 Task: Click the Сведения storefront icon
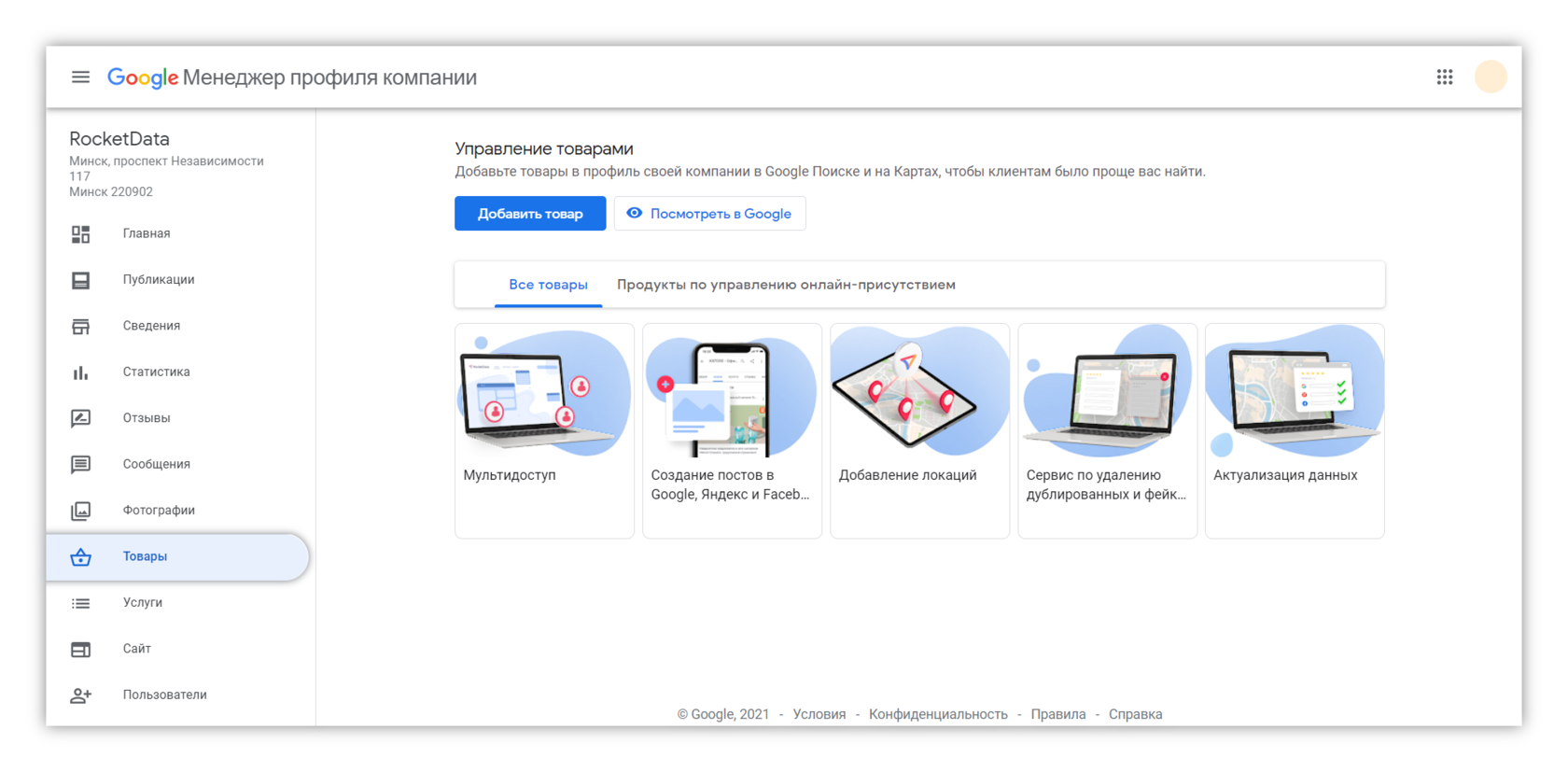pos(81,326)
